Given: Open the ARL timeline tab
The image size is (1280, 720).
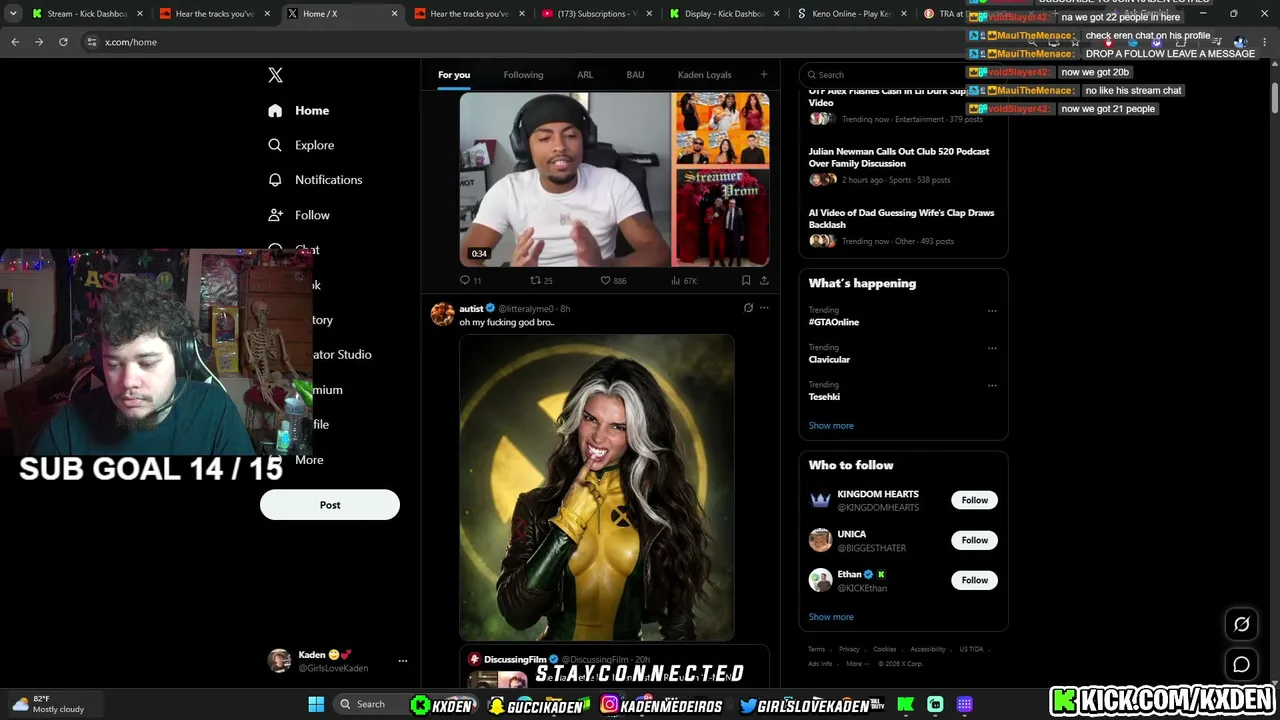Looking at the screenshot, I should (x=585, y=75).
